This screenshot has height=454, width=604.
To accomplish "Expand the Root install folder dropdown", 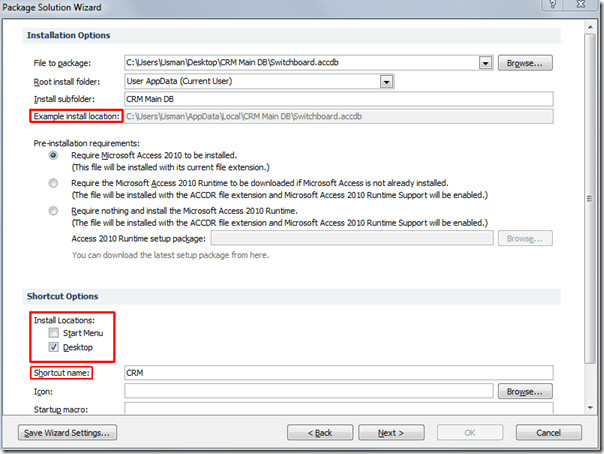I will coord(386,81).
